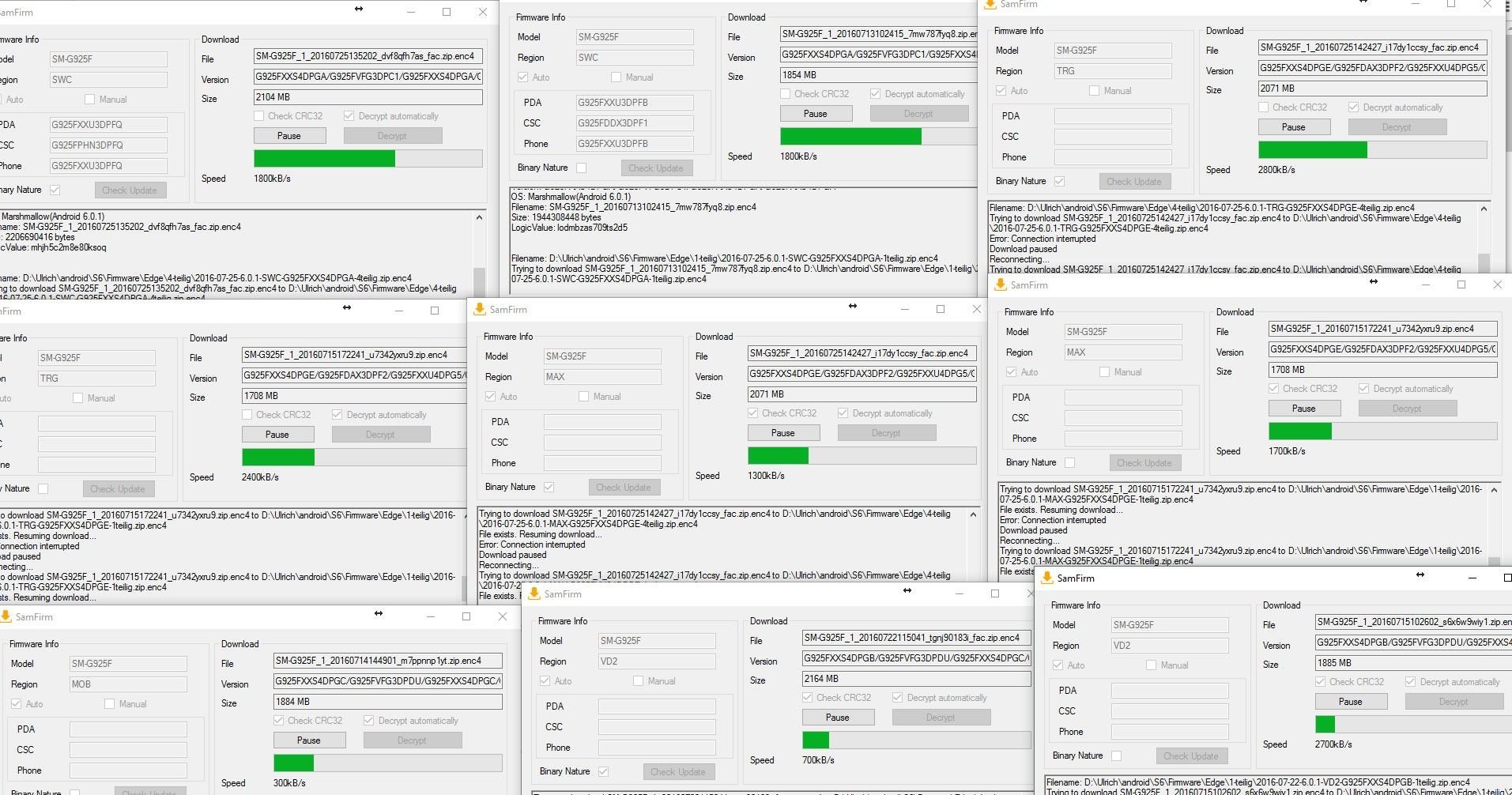Screen dimensions: 1512x795
Task: Click Size field showing 1885 MB
Action: coord(1413,663)
